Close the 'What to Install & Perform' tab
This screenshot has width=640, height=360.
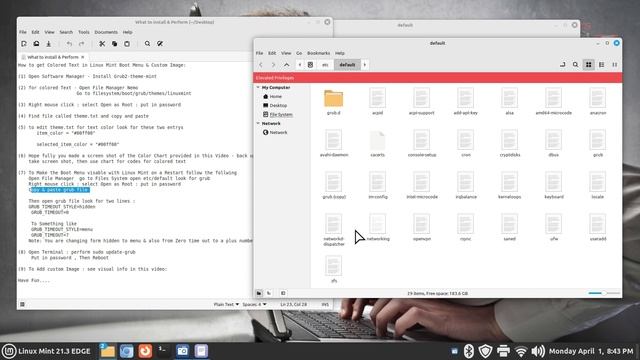82,57
